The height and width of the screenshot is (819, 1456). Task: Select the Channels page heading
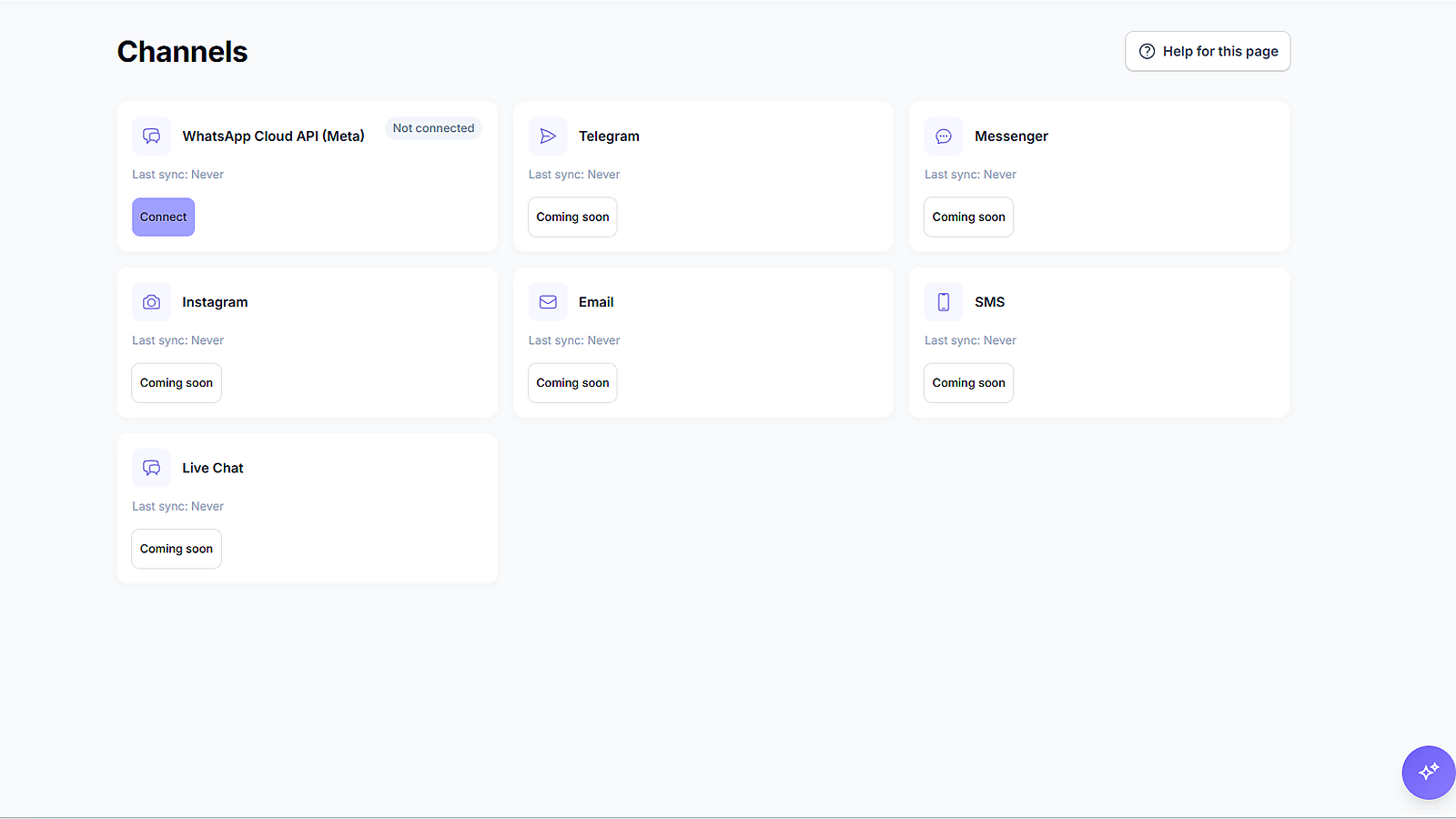182,52
